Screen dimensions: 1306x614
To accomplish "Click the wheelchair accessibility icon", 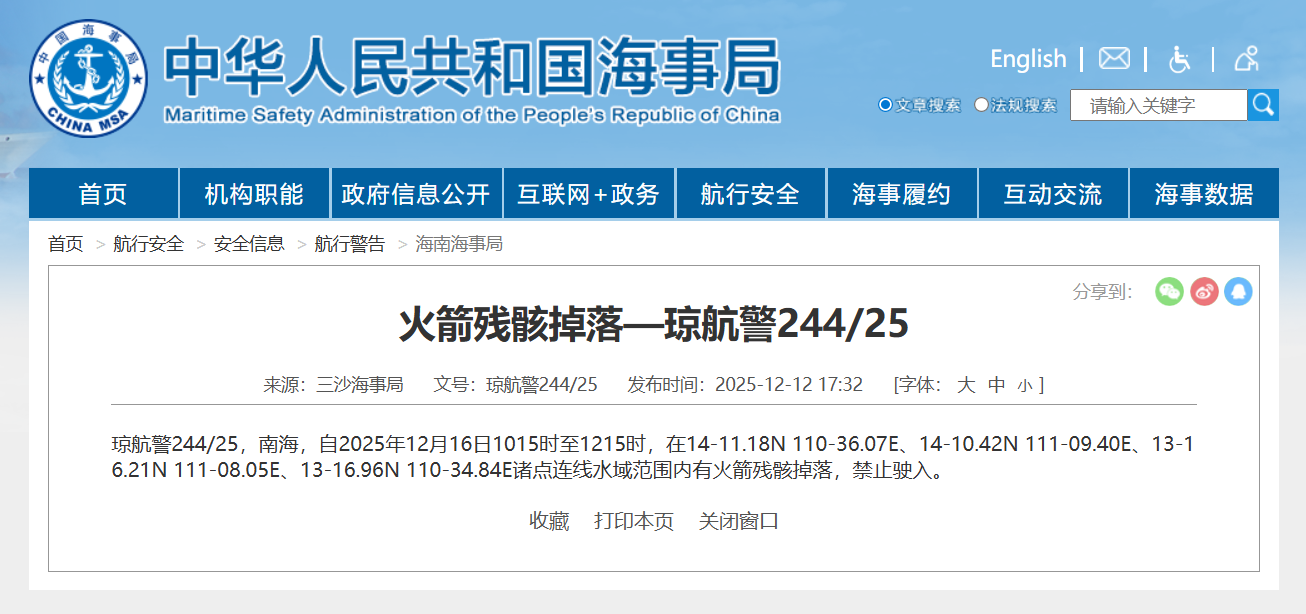I will click(x=1180, y=59).
